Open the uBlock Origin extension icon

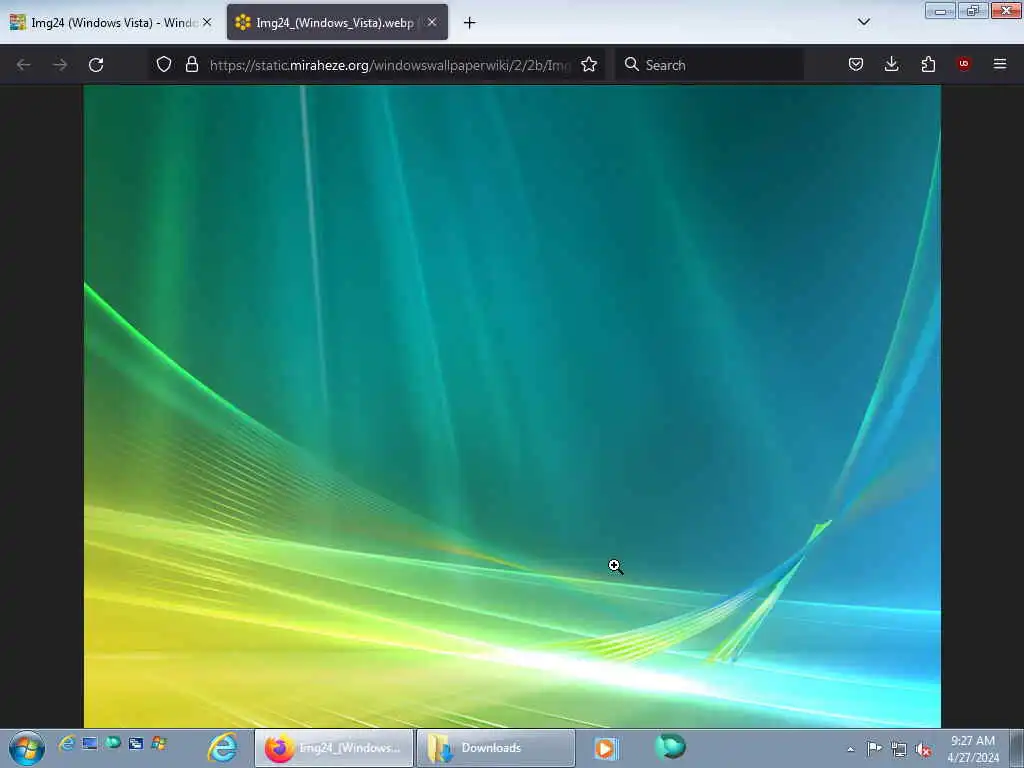pos(963,64)
